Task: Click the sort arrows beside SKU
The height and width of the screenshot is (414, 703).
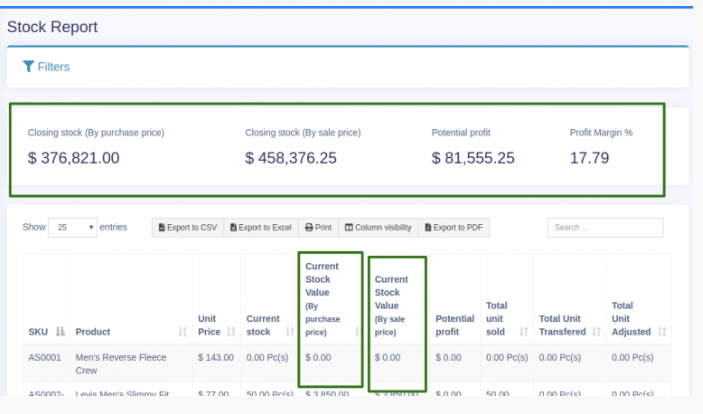Action: point(59,332)
